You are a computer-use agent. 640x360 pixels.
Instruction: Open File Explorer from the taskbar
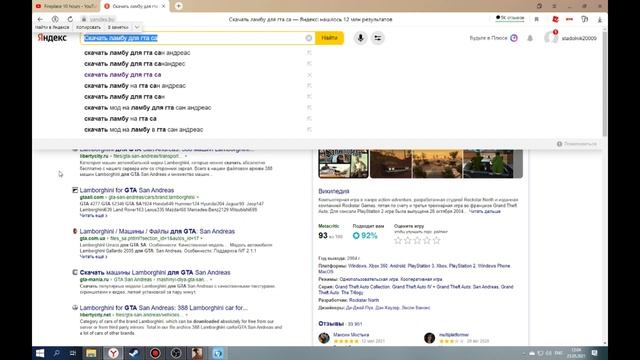click(91, 353)
